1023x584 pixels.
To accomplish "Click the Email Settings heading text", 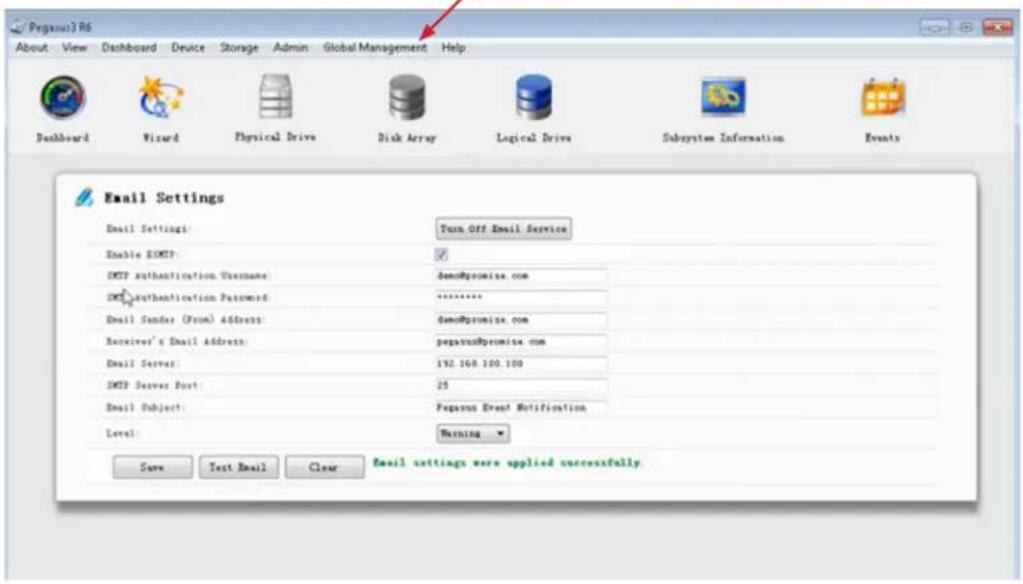I will (x=164, y=198).
